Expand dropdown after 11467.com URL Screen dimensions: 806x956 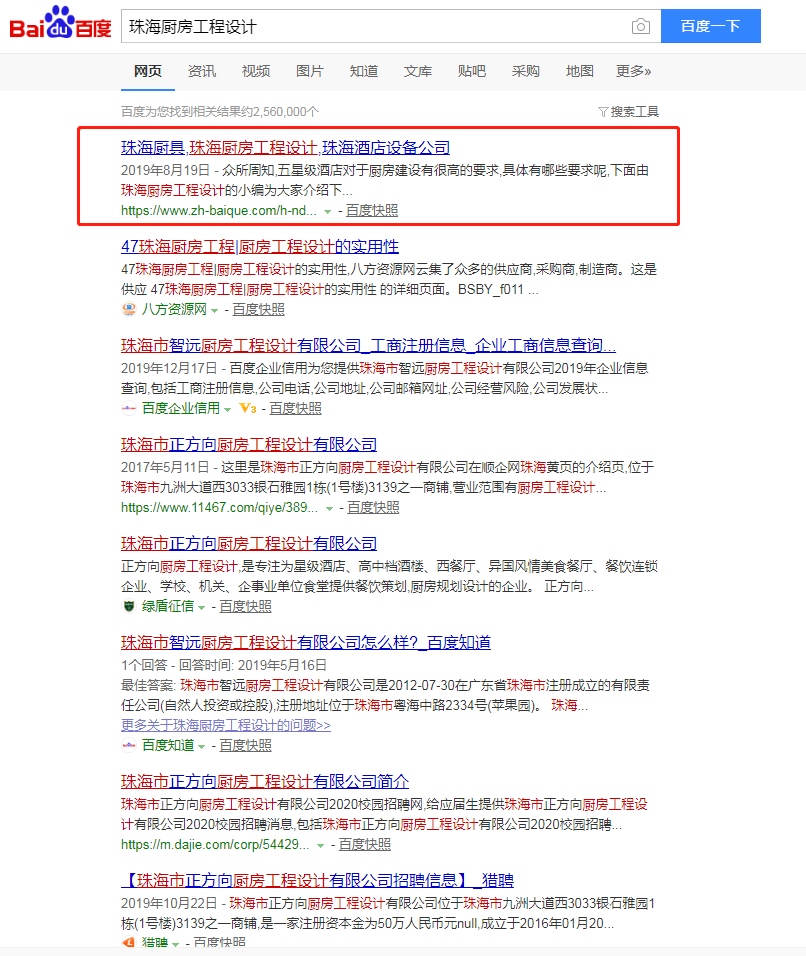click(x=329, y=508)
